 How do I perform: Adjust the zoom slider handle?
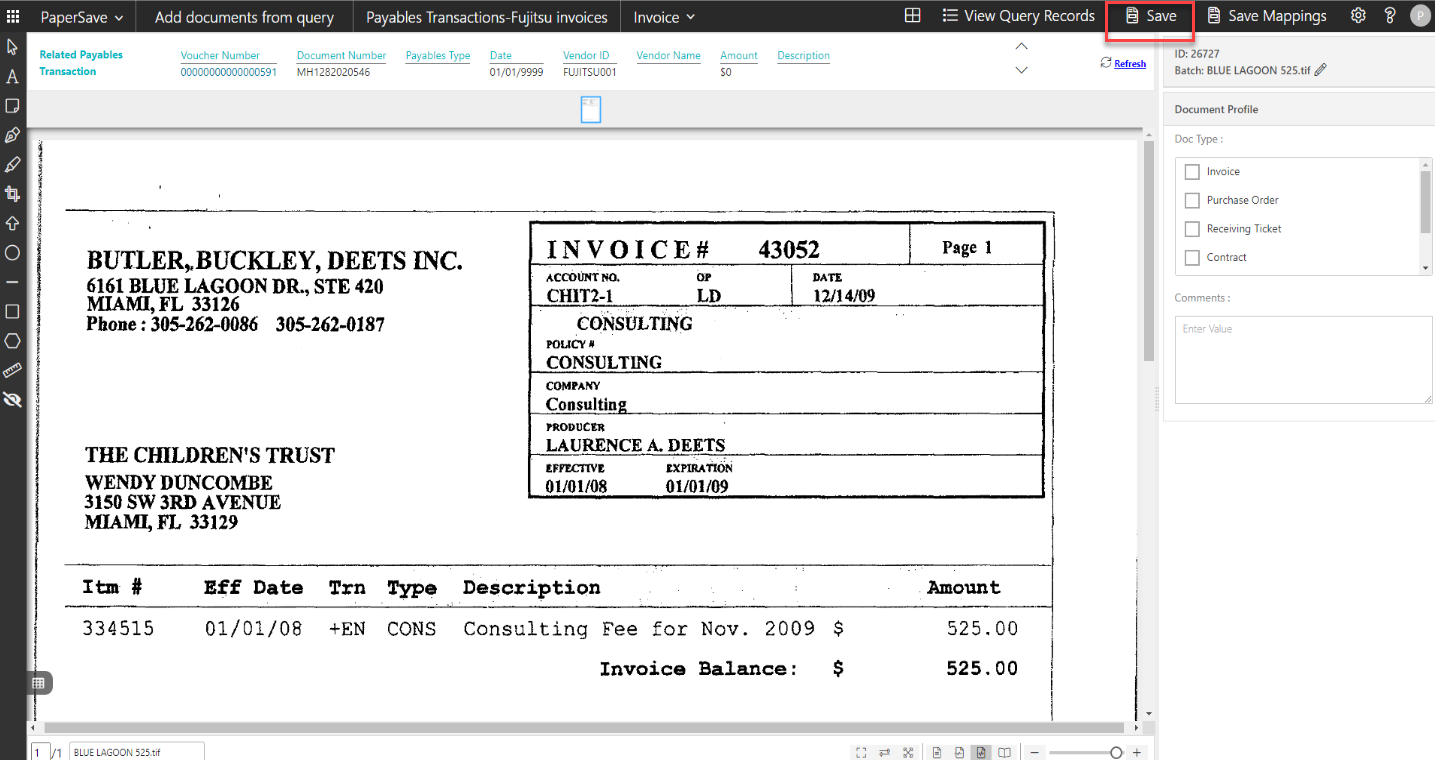(1116, 752)
